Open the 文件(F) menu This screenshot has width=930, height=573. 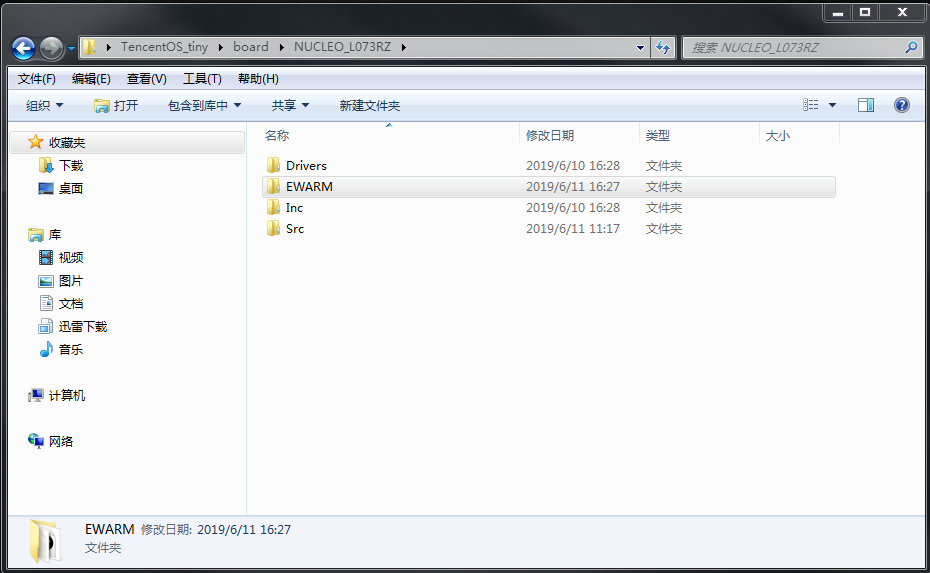37,79
